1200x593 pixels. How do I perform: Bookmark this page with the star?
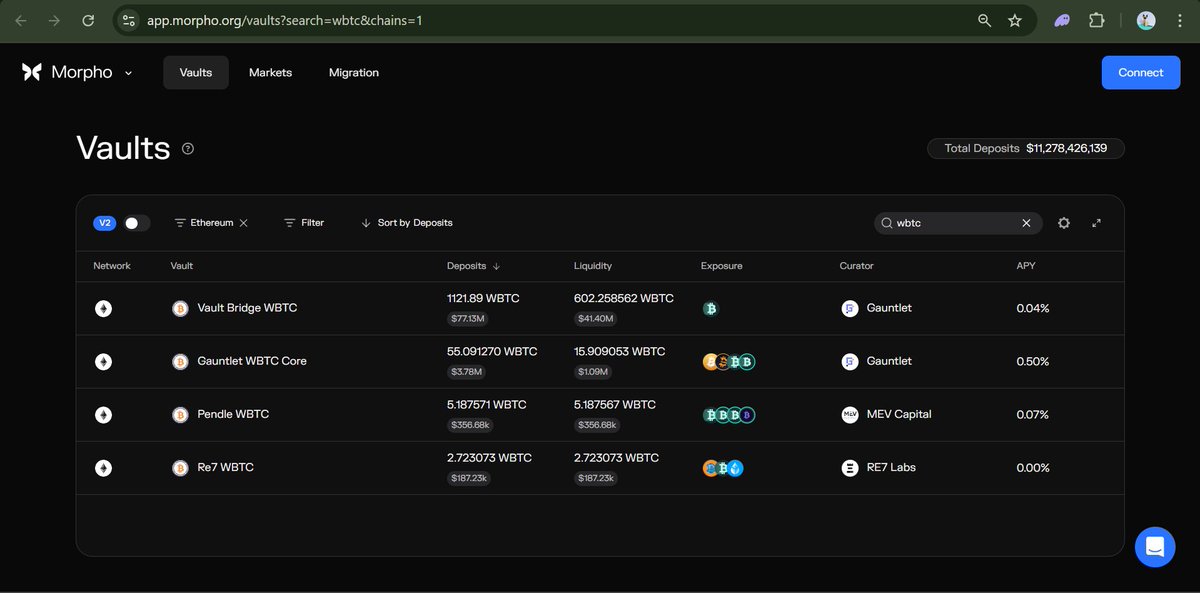(x=1015, y=20)
